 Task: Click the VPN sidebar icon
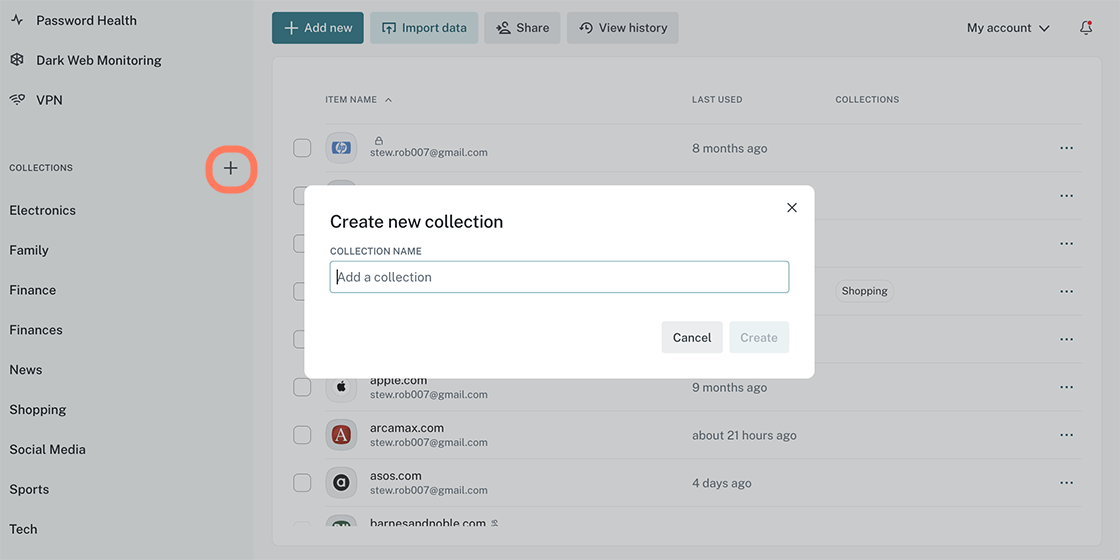tap(17, 100)
